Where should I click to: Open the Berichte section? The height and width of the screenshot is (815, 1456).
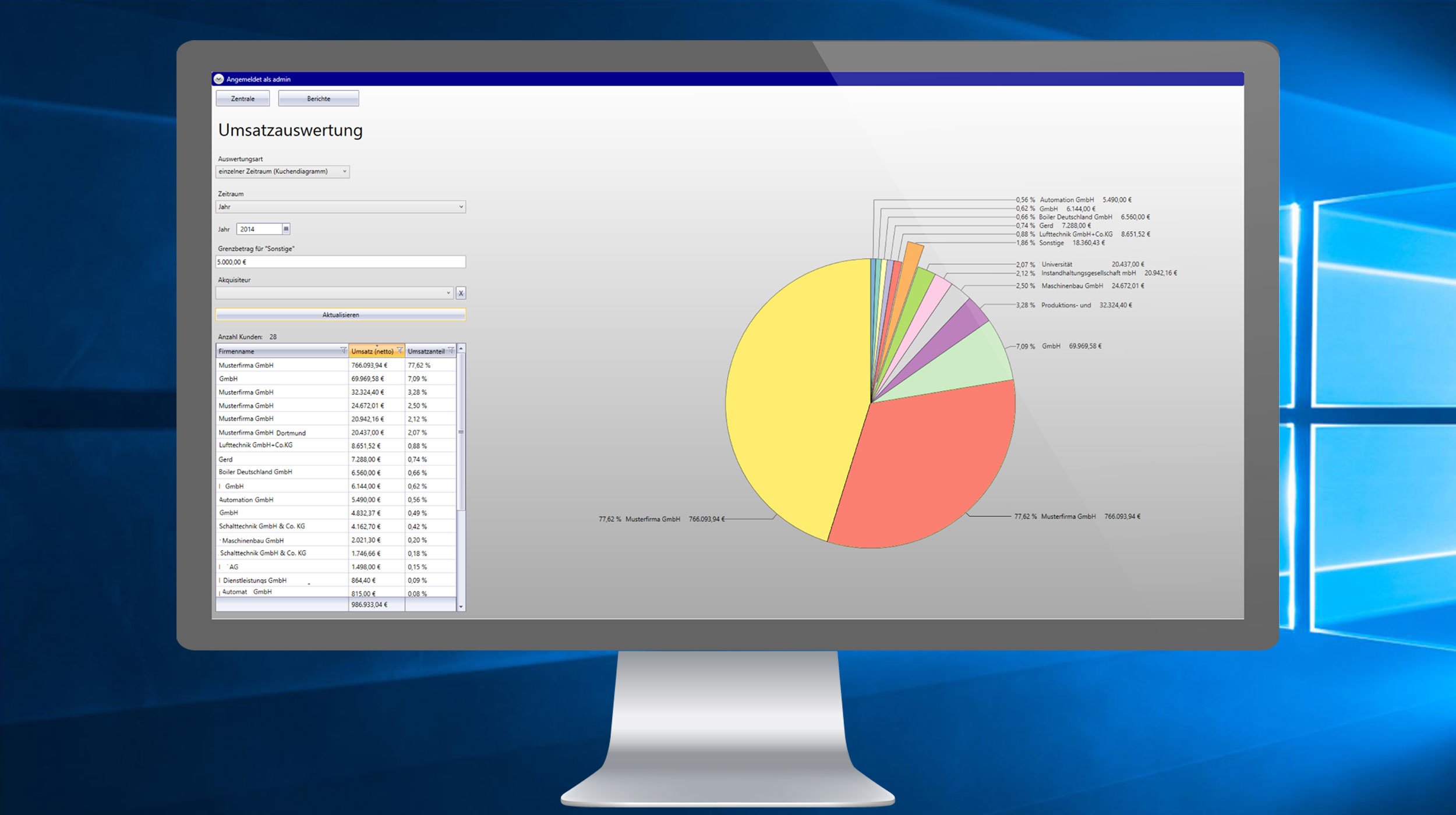[318, 98]
